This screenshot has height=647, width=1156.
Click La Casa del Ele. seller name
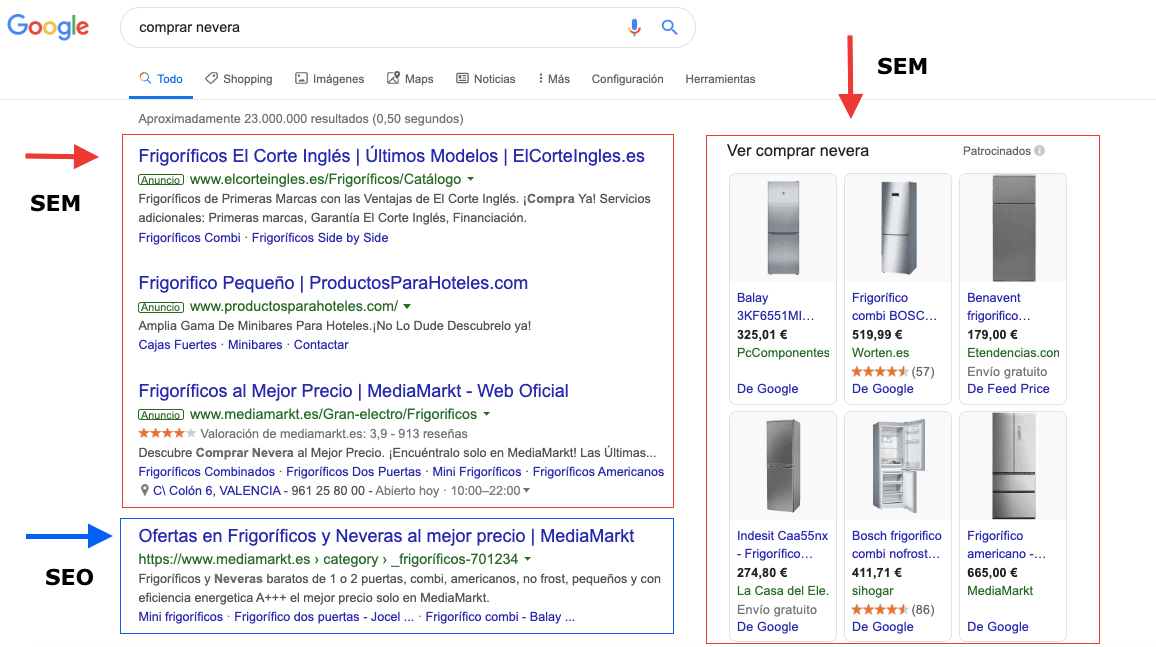pos(782,591)
